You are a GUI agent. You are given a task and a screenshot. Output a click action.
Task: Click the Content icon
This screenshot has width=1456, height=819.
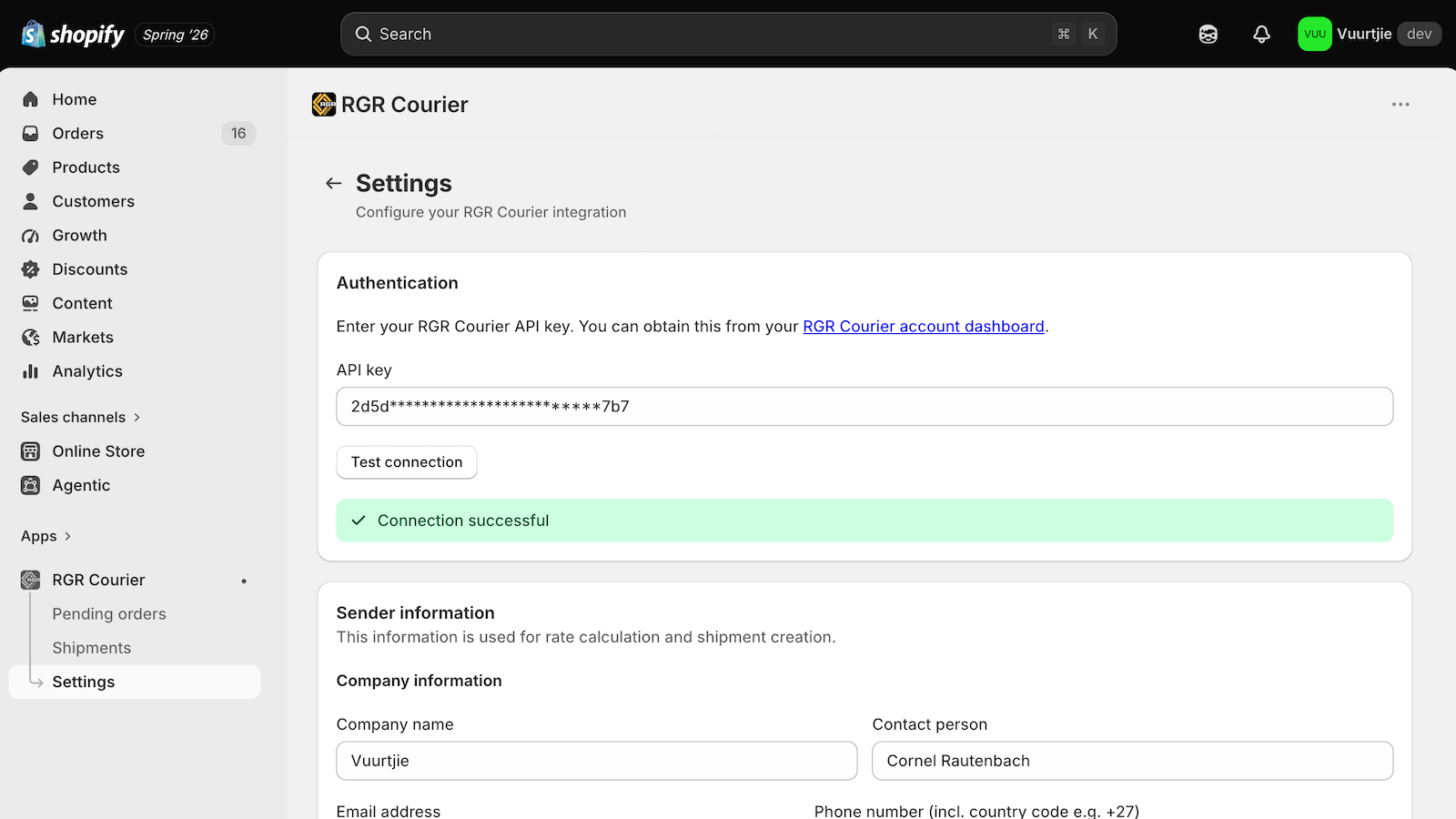tap(31, 303)
